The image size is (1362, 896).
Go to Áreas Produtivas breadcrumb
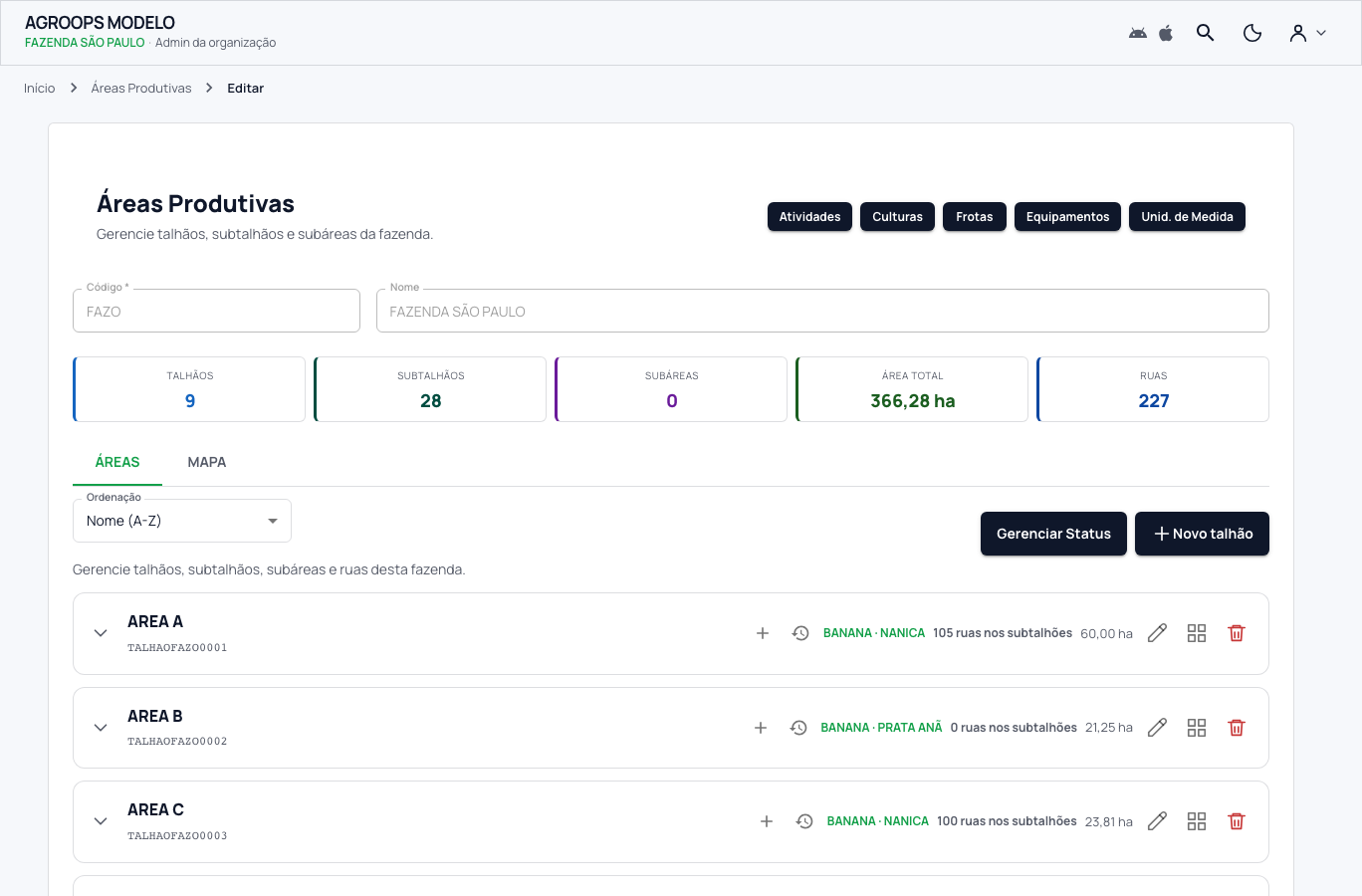pos(141,89)
